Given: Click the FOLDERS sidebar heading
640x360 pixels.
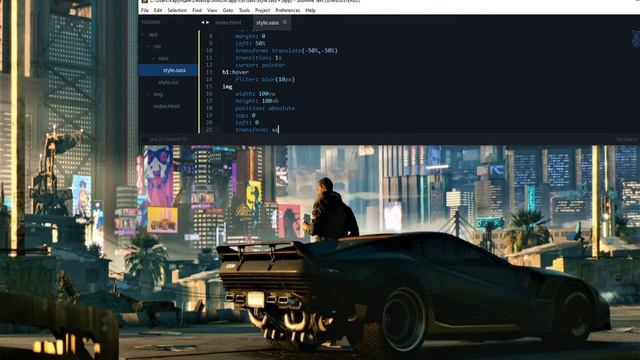Looking at the screenshot, I should pos(151,22).
